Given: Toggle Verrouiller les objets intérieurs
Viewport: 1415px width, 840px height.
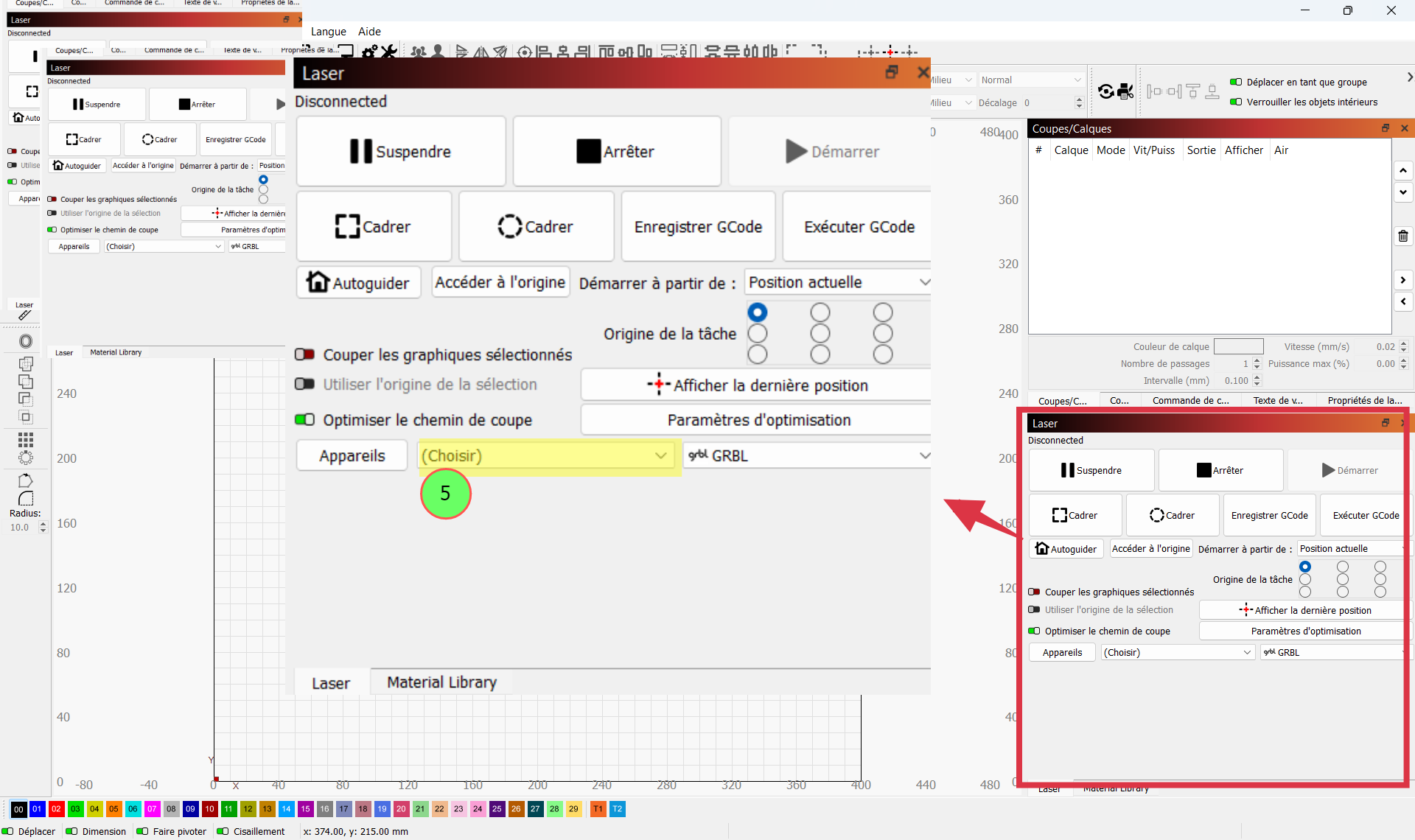Looking at the screenshot, I should point(1236,102).
